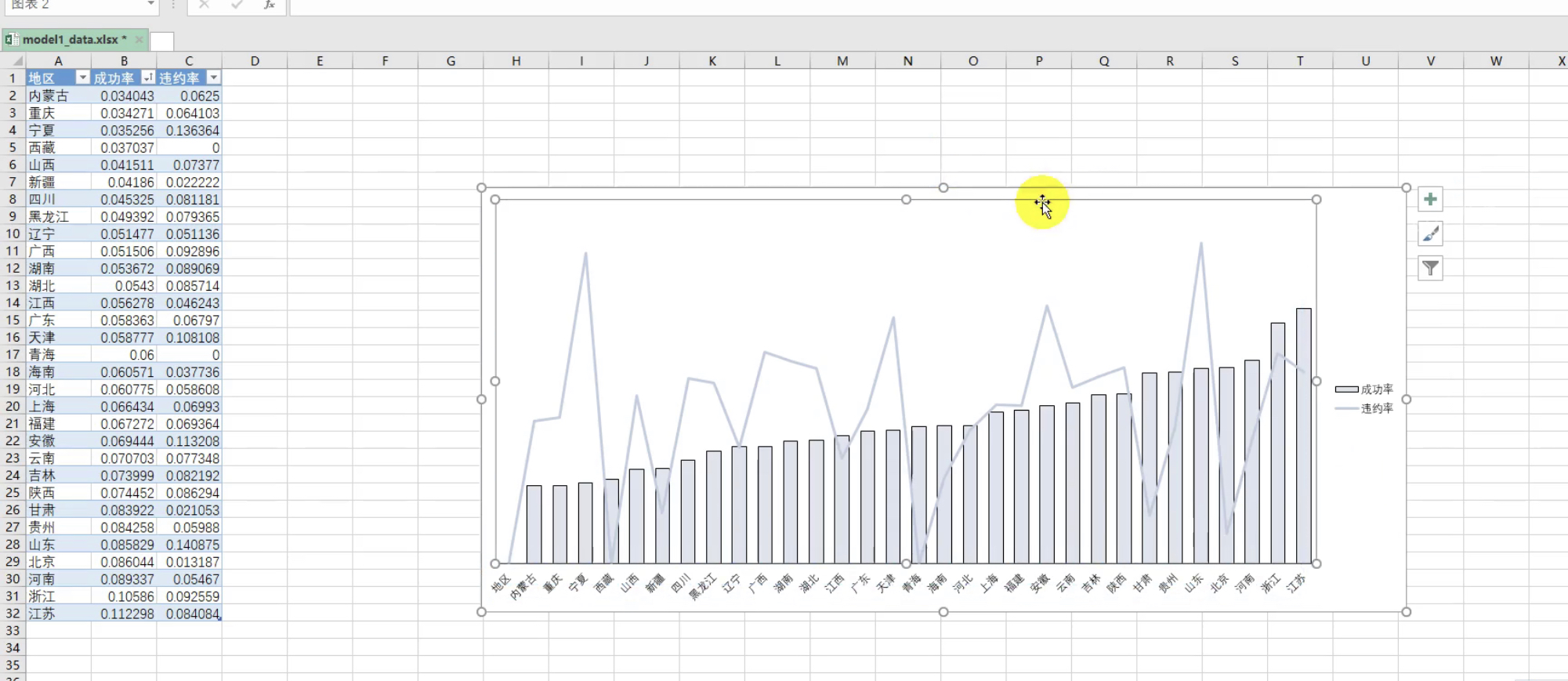This screenshot has height=681, width=1568.
Task: Click the cell with value 0.084084
Action: [x=189, y=613]
